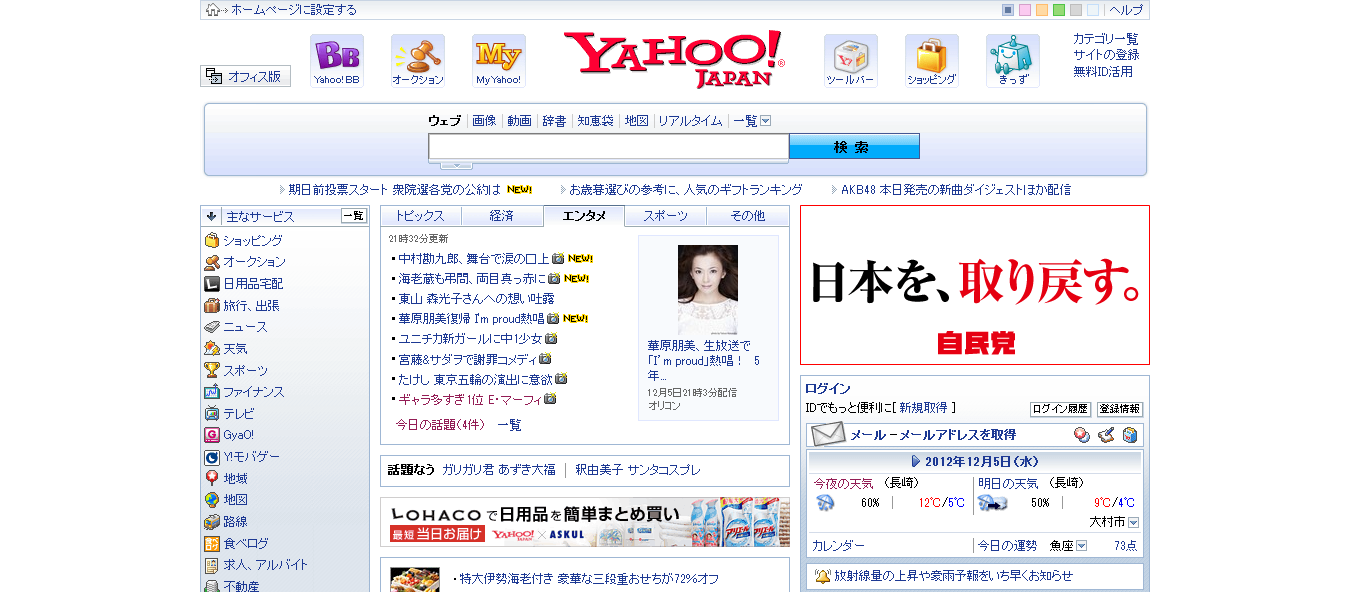Open ショッピング in the services sidebar
Viewport: 1349px width, 592px height.
pos(252,241)
